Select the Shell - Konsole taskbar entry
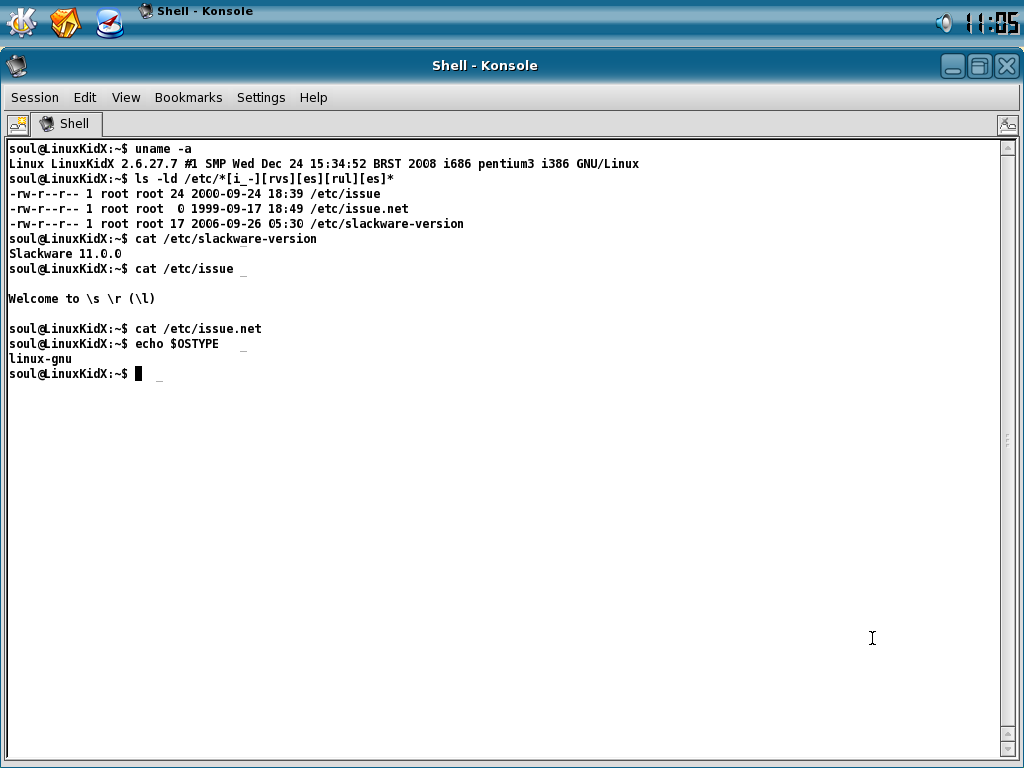This screenshot has width=1024, height=768. click(x=197, y=11)
